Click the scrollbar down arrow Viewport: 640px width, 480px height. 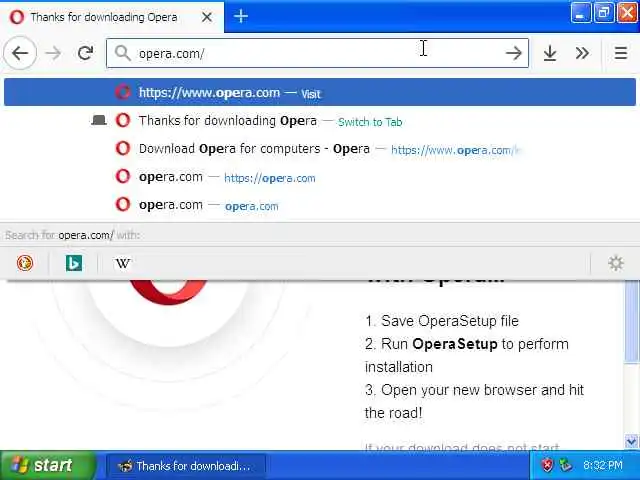point(631,442)
